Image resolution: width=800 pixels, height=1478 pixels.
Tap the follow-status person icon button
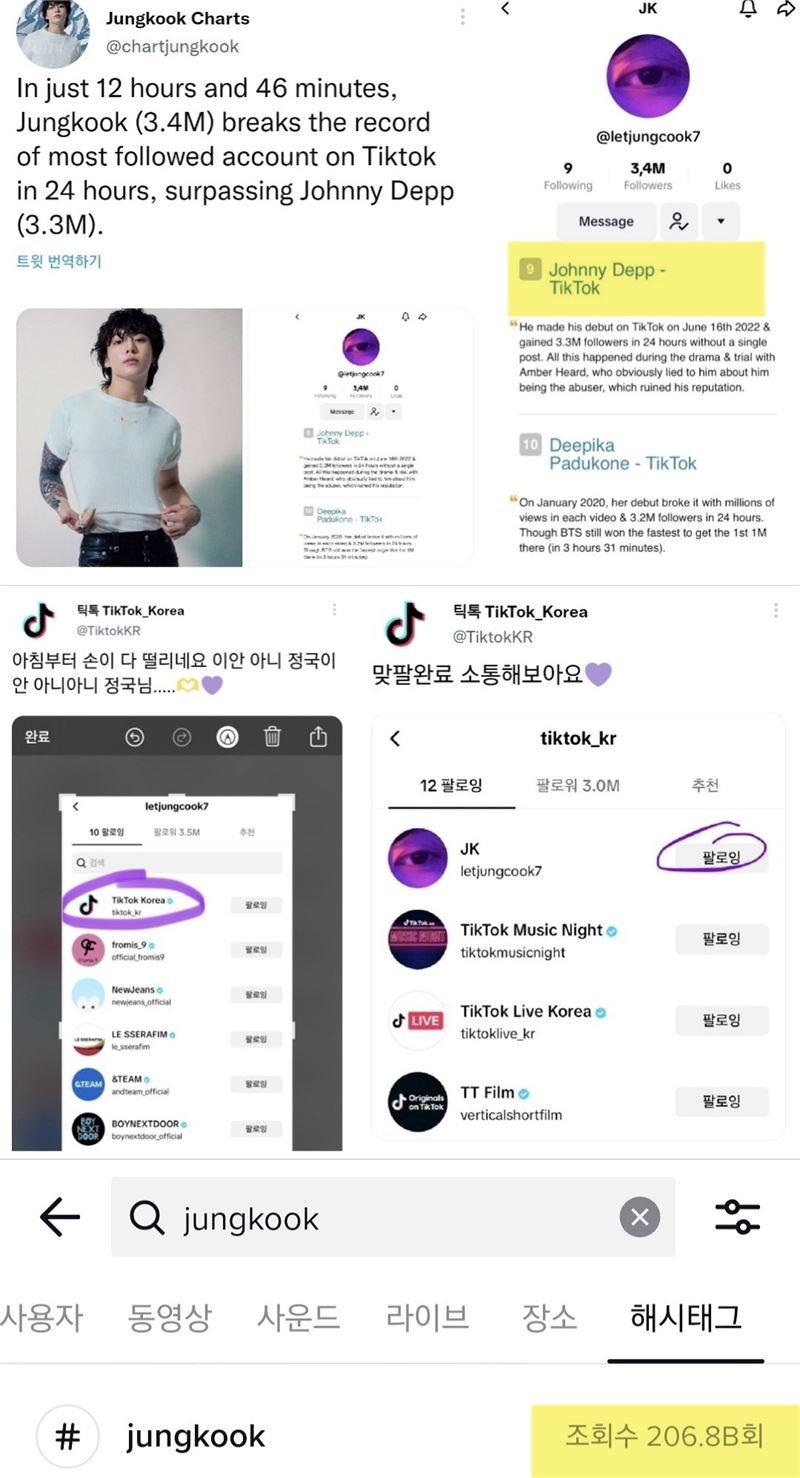tap(678, 221)
